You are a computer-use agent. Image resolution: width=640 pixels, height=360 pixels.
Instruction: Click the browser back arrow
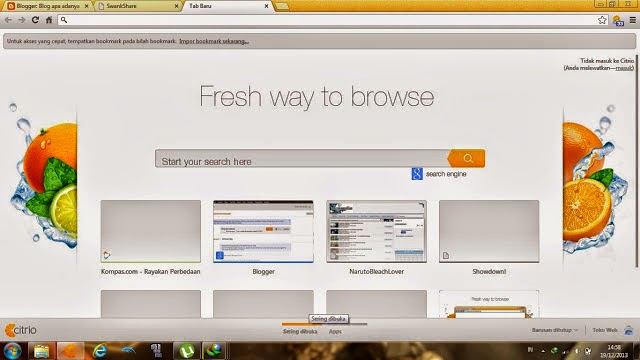click(x=8, y=20)
